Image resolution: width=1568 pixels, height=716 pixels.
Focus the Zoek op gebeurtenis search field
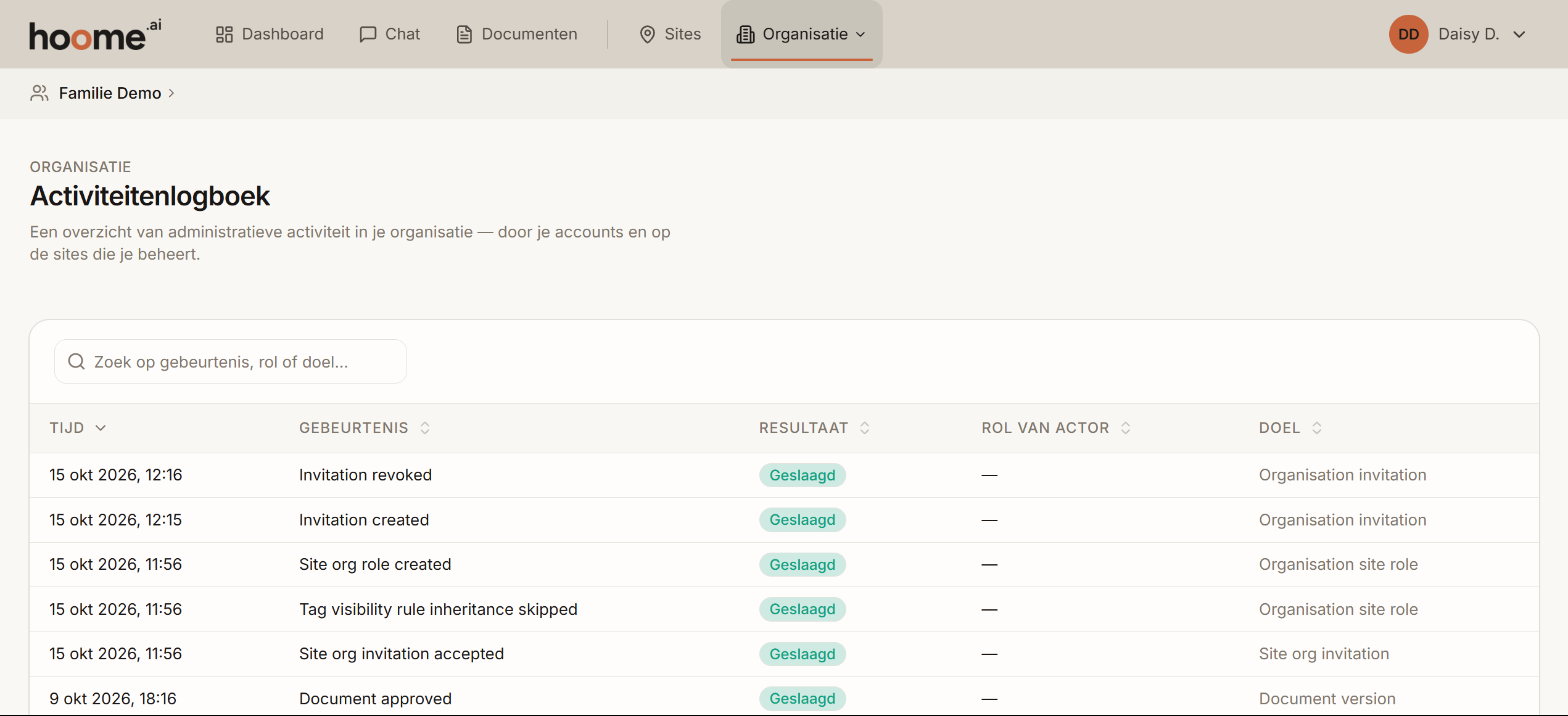(231, 362)
